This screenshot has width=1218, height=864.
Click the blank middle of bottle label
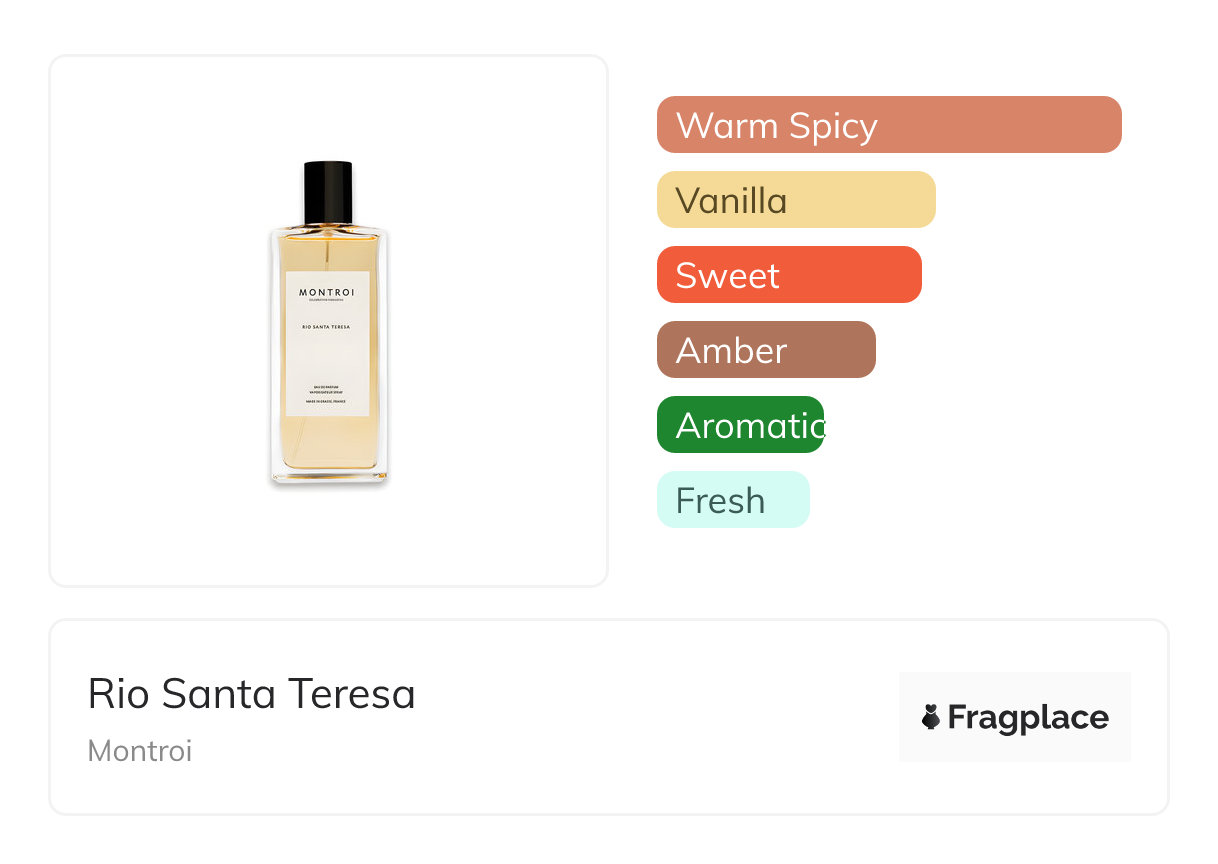click(327, 360)
